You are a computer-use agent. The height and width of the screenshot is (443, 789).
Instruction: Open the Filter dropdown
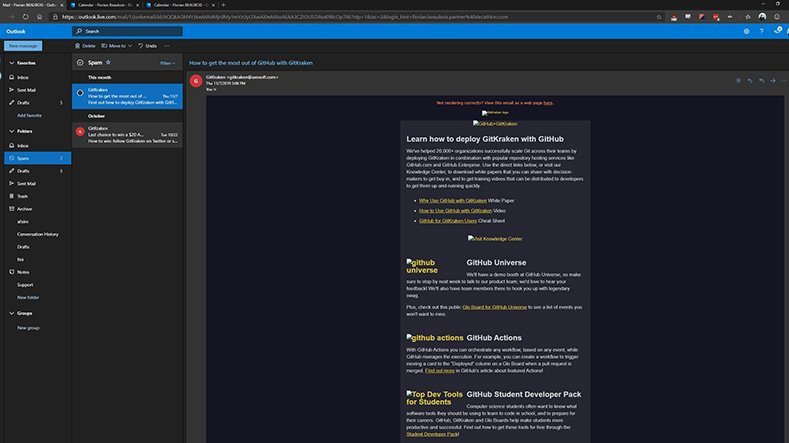[168, 63]
